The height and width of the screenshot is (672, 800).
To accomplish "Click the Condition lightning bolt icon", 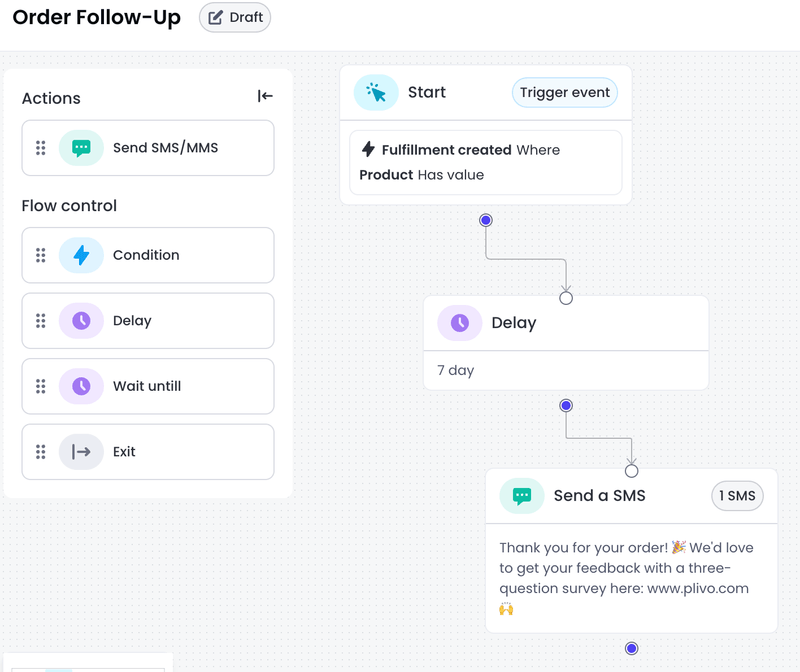I will [x=81, y=255].
